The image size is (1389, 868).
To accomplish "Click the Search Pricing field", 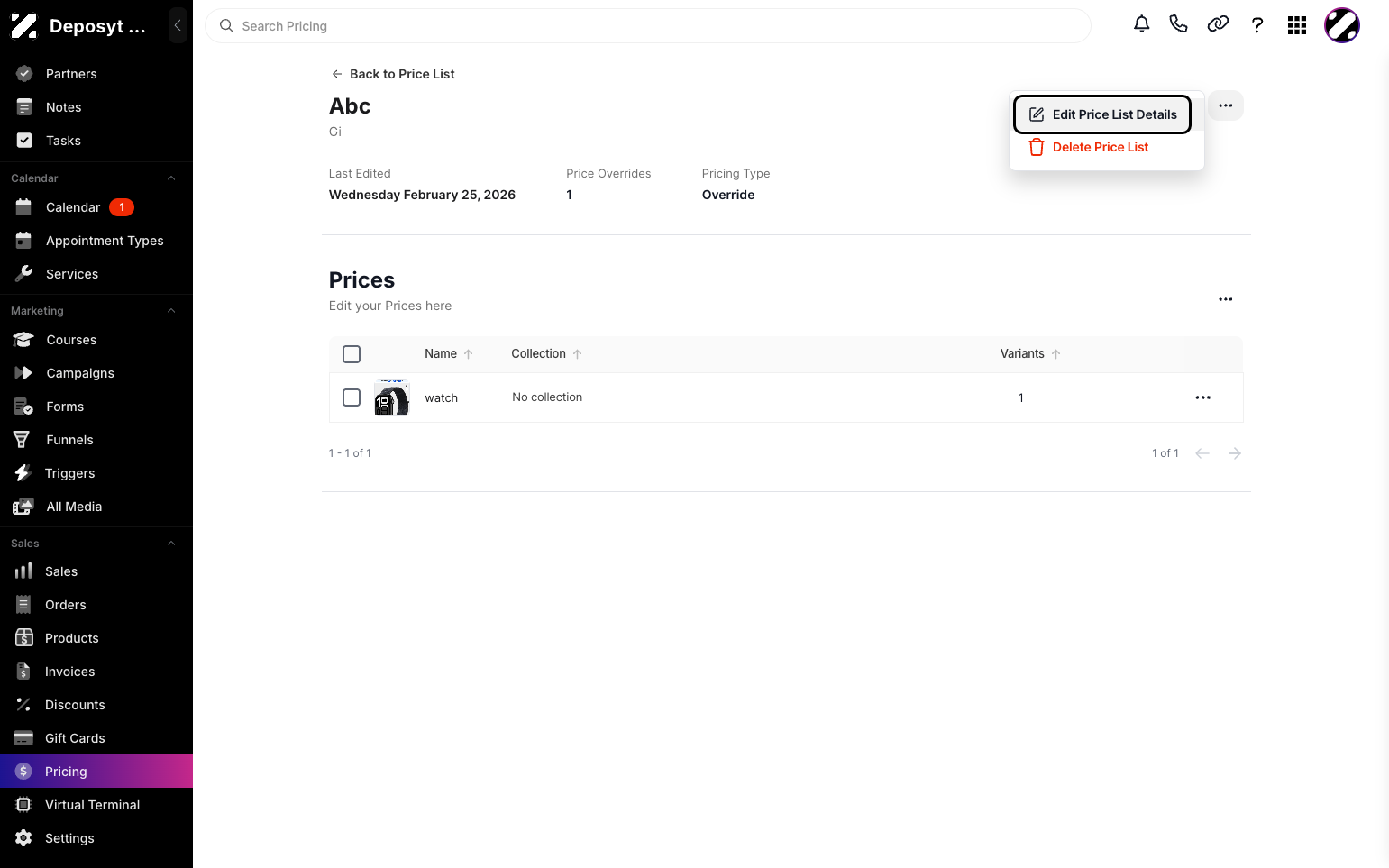I will (x=648, y=26).
